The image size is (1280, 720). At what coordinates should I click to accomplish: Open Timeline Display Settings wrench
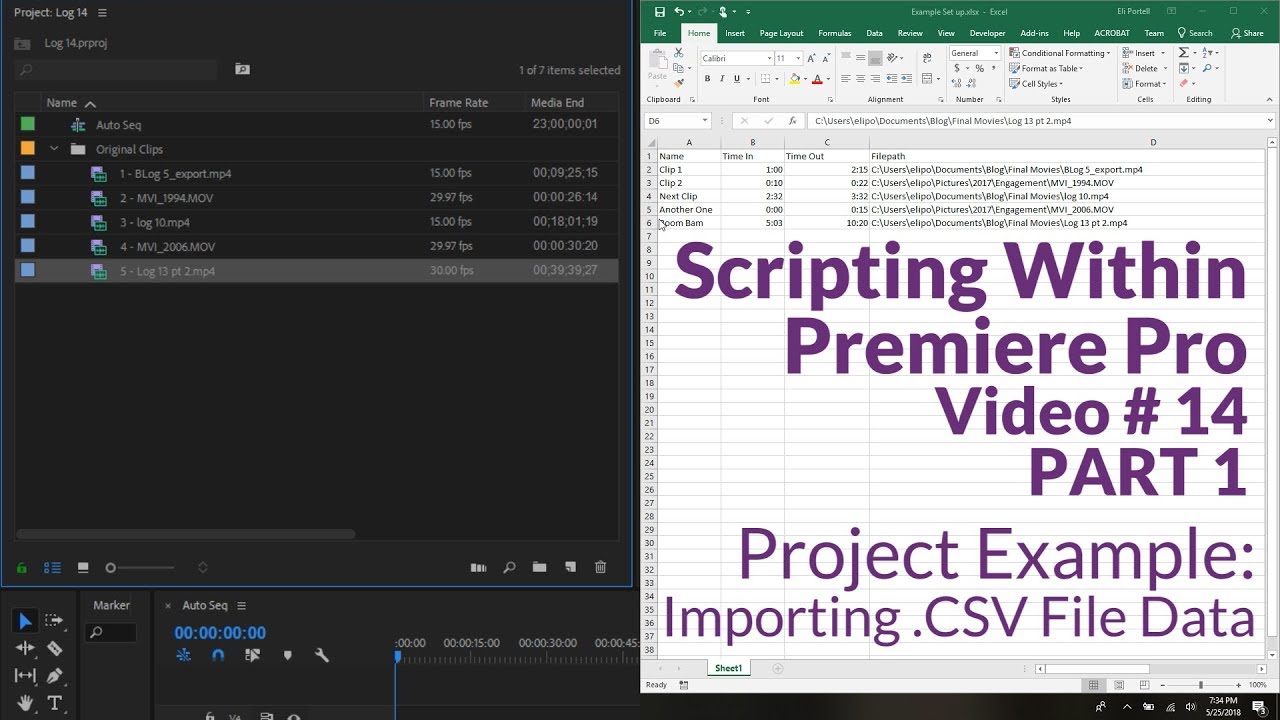[x=322, y=655]
